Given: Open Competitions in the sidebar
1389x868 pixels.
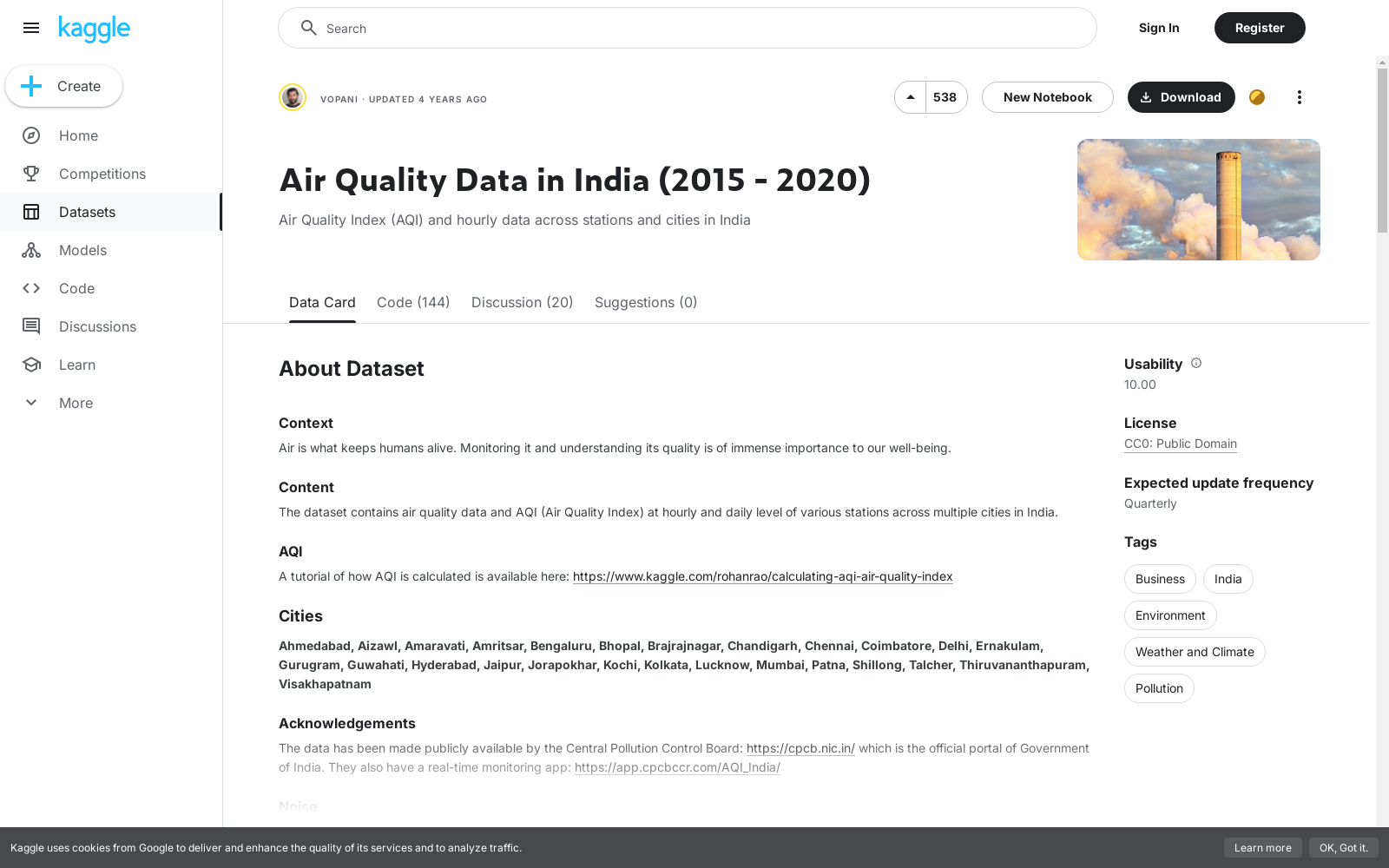Looking at the screenshot, I should [x=111, y=174].
